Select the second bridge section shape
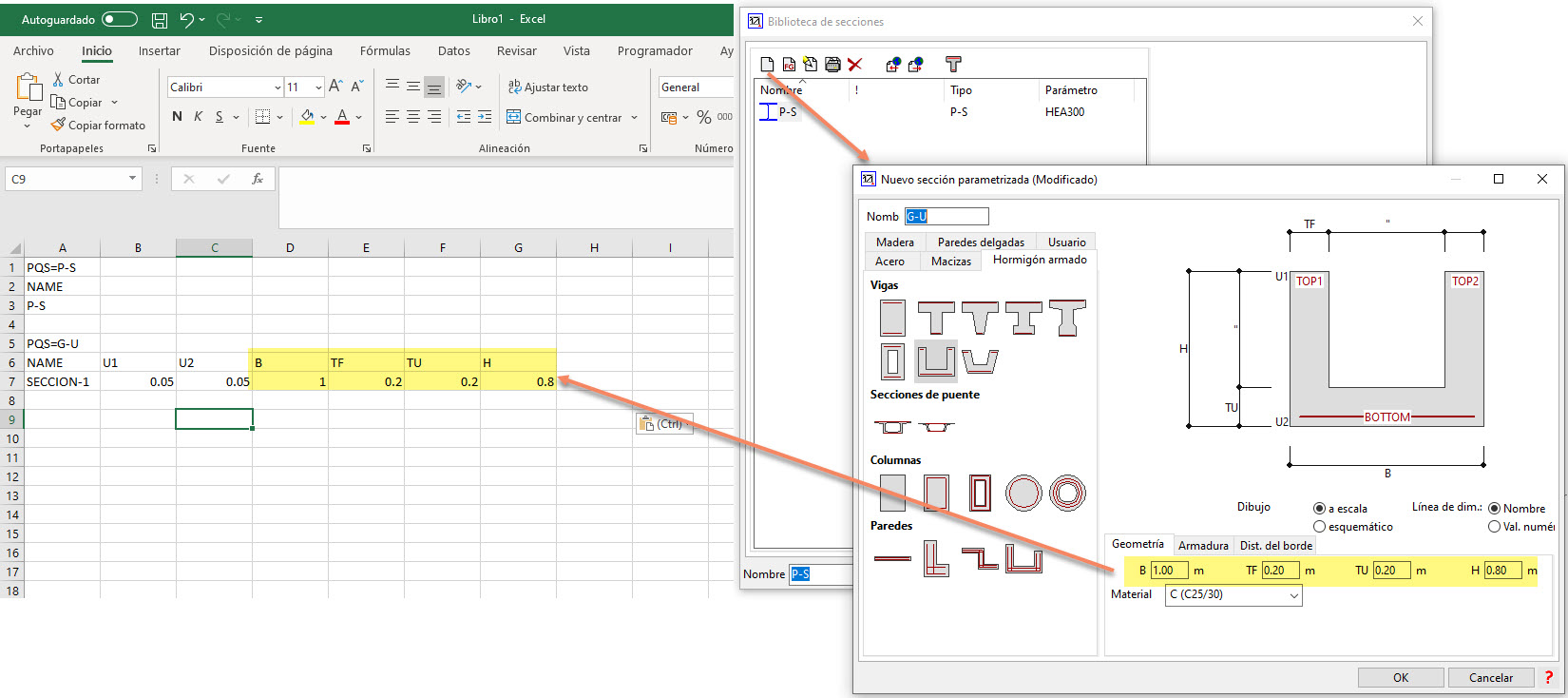 (x=936, y=427)
